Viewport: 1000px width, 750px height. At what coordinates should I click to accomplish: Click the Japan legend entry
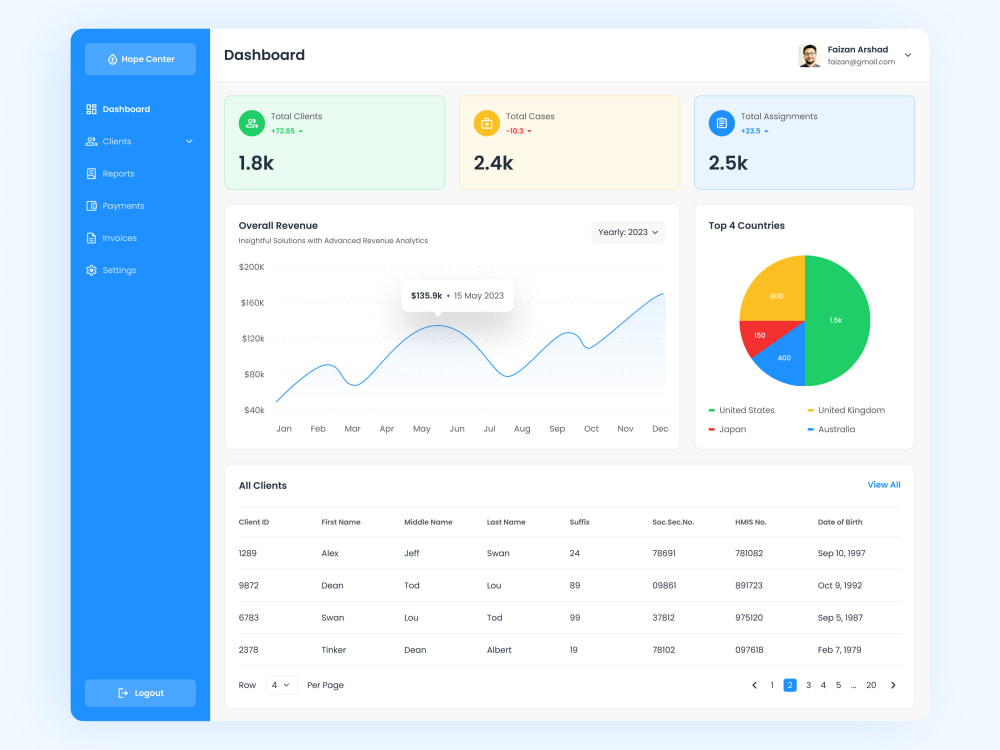pyautogui.click(x=727, y=429)
